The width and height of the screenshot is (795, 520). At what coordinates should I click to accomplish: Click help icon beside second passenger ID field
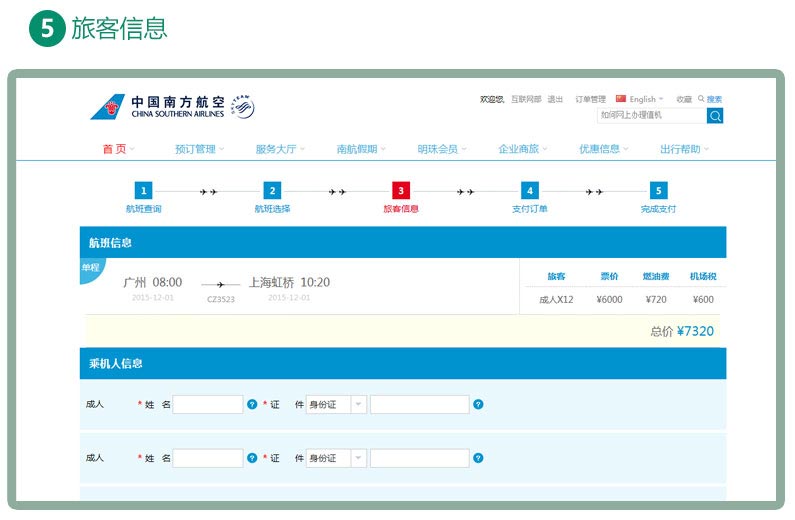point(478,458)
